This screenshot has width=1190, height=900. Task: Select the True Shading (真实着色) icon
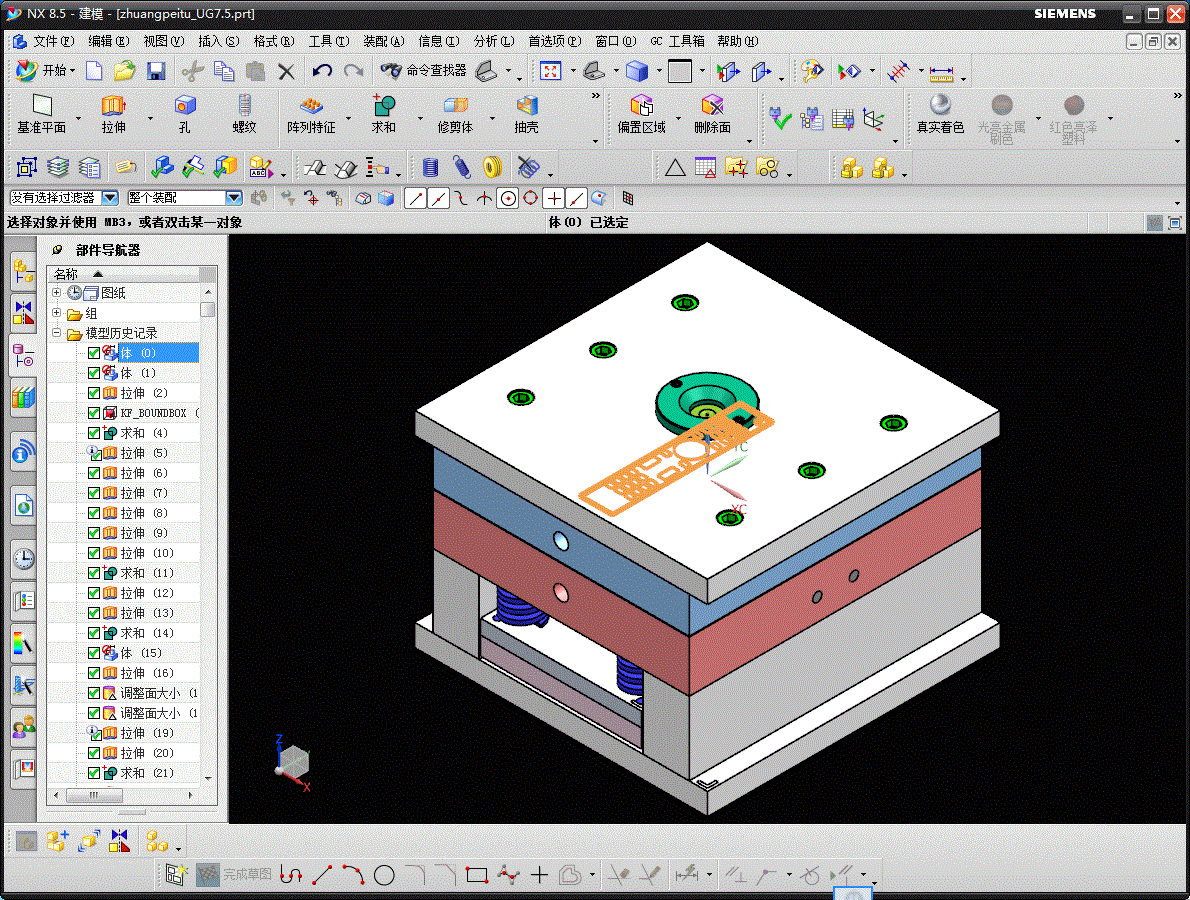[940, 106]
